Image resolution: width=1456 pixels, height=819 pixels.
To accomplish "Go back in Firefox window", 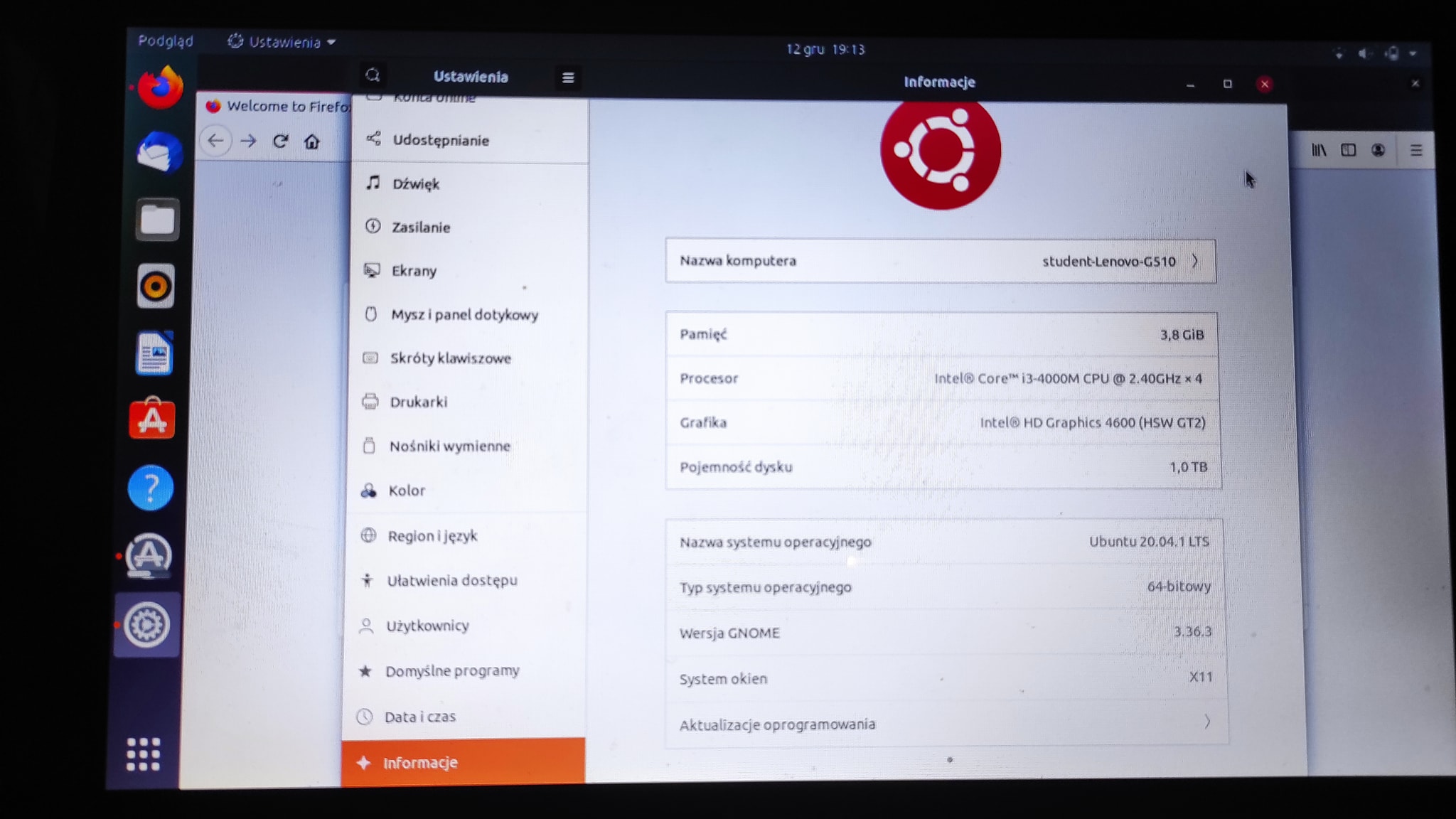I will 215,141.
